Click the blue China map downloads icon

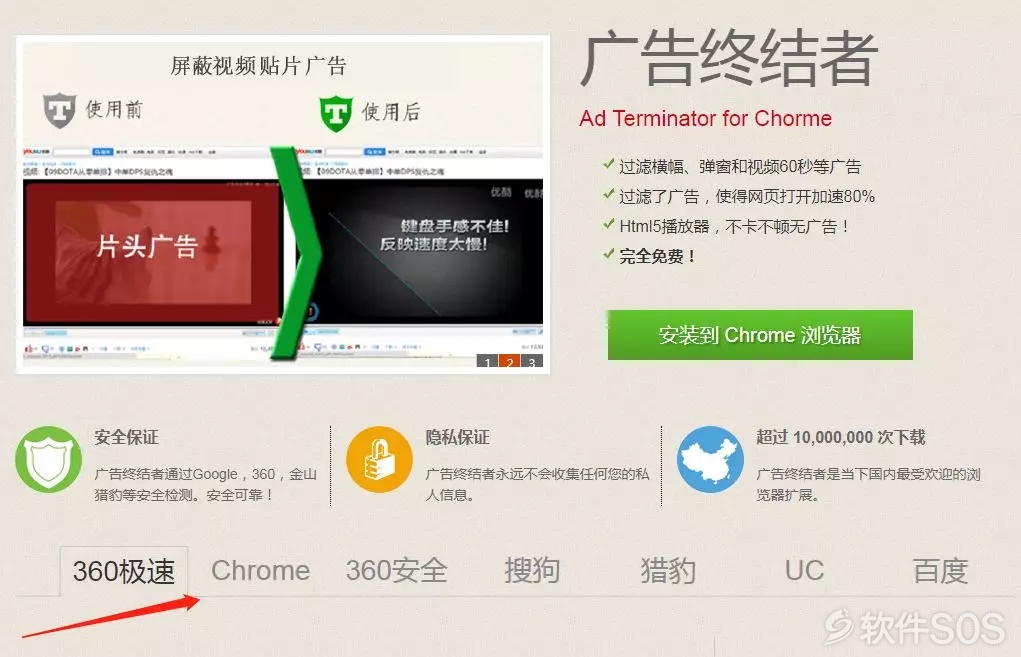(710, 460)
